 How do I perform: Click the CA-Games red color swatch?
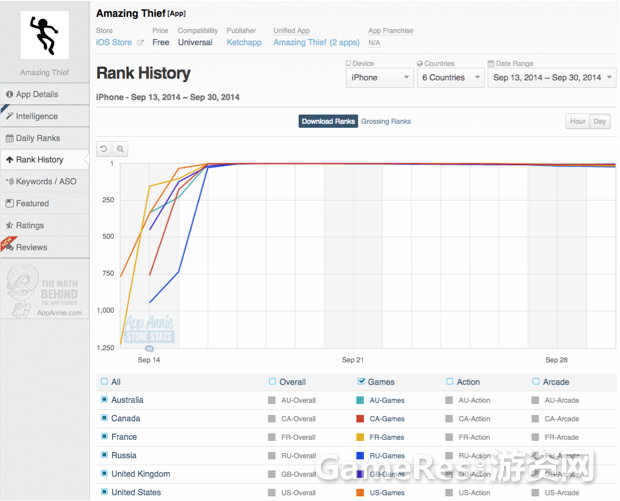pos(360,419)
